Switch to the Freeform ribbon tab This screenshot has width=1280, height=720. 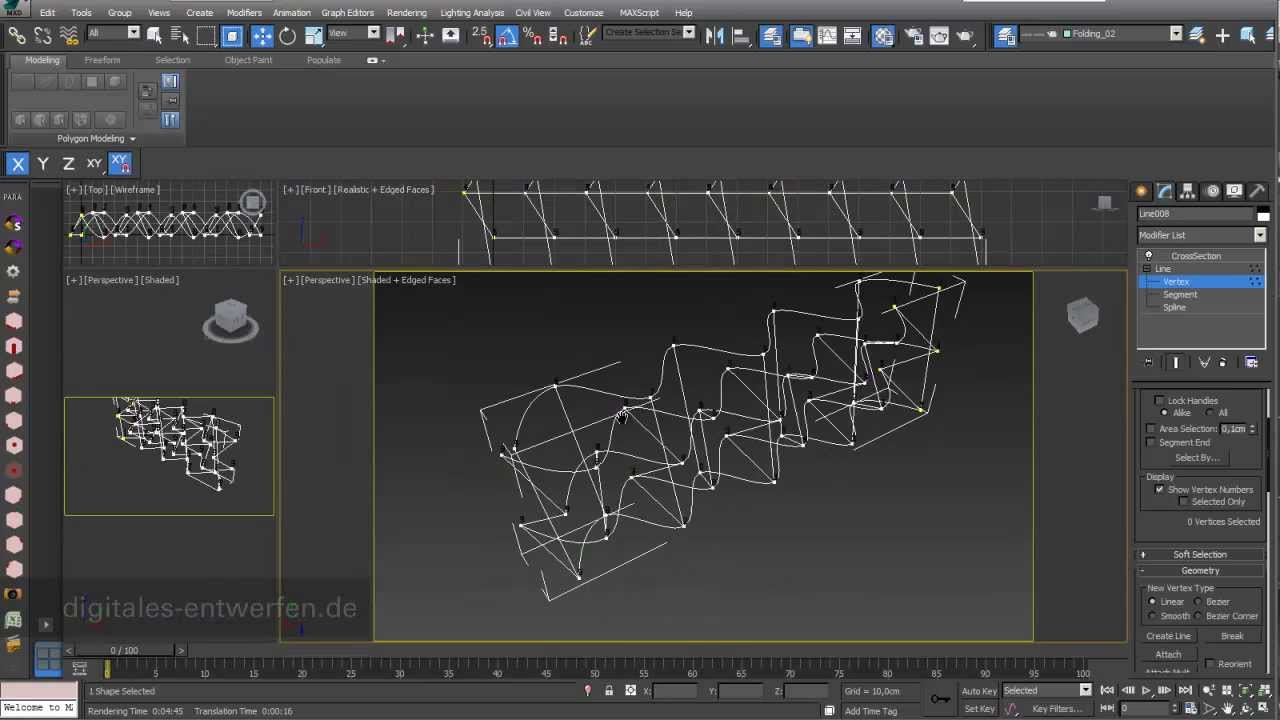pos(102,60)
